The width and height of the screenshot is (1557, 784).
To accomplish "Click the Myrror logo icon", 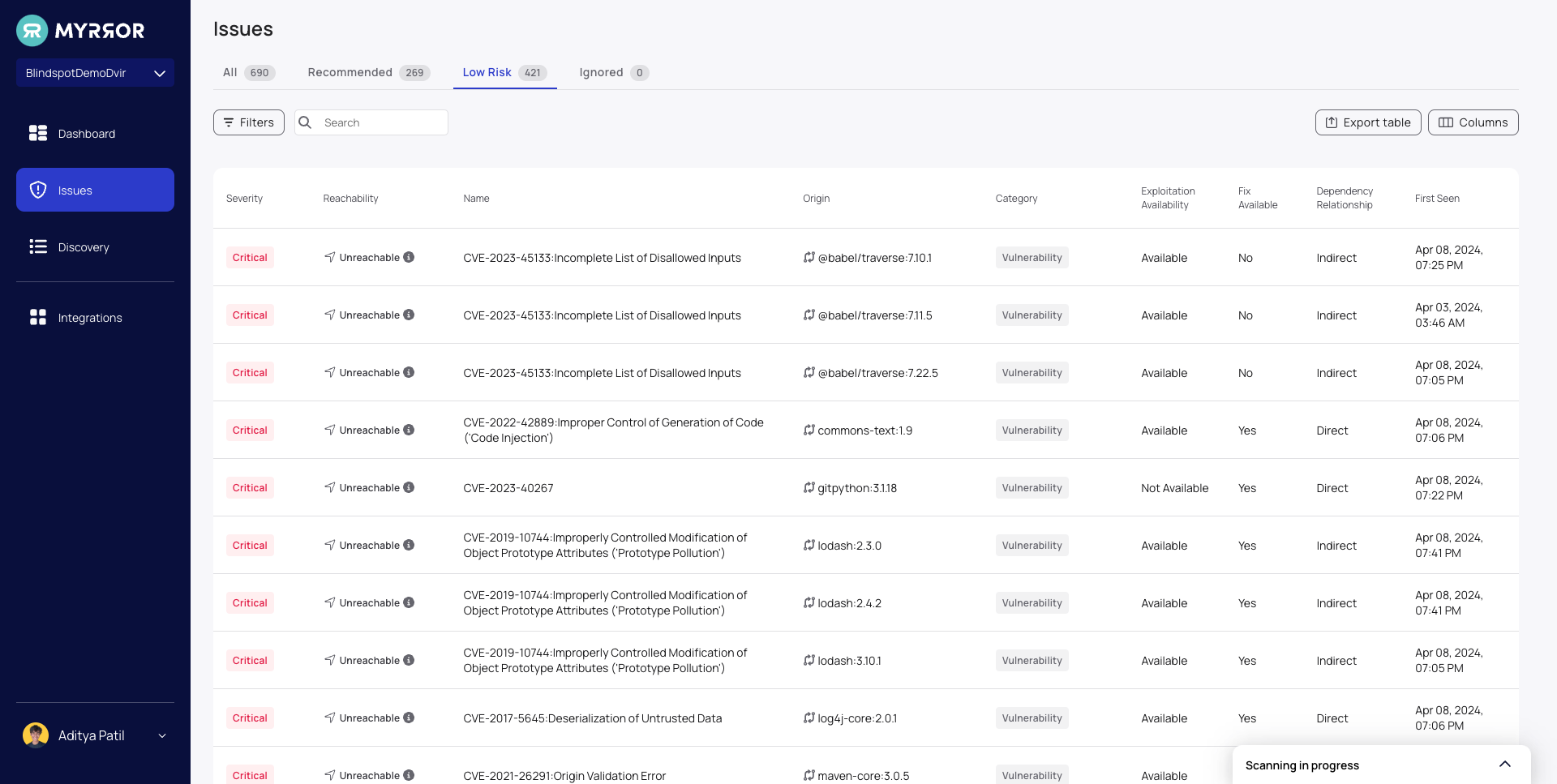I will point(32,31).
